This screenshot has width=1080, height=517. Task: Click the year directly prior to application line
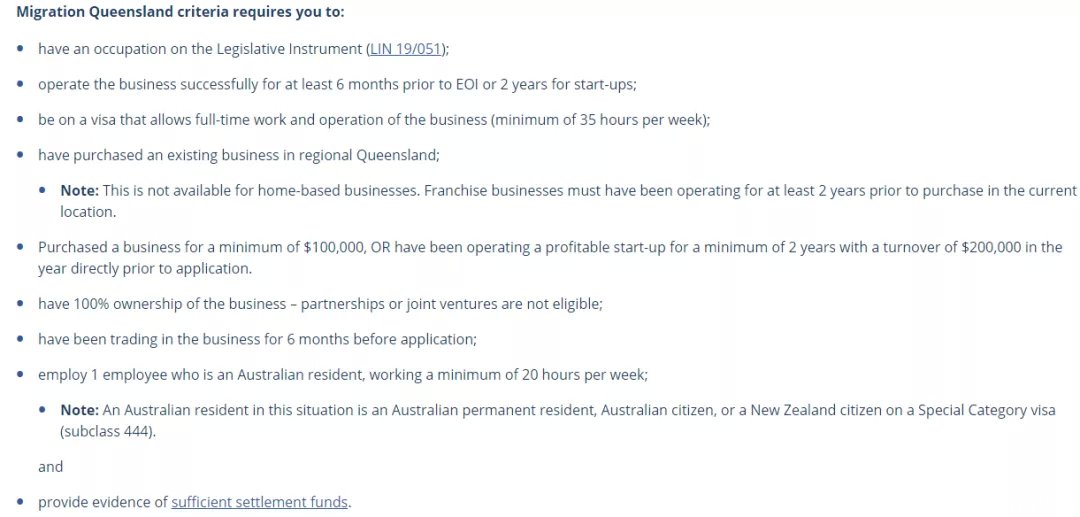[145, 269]
